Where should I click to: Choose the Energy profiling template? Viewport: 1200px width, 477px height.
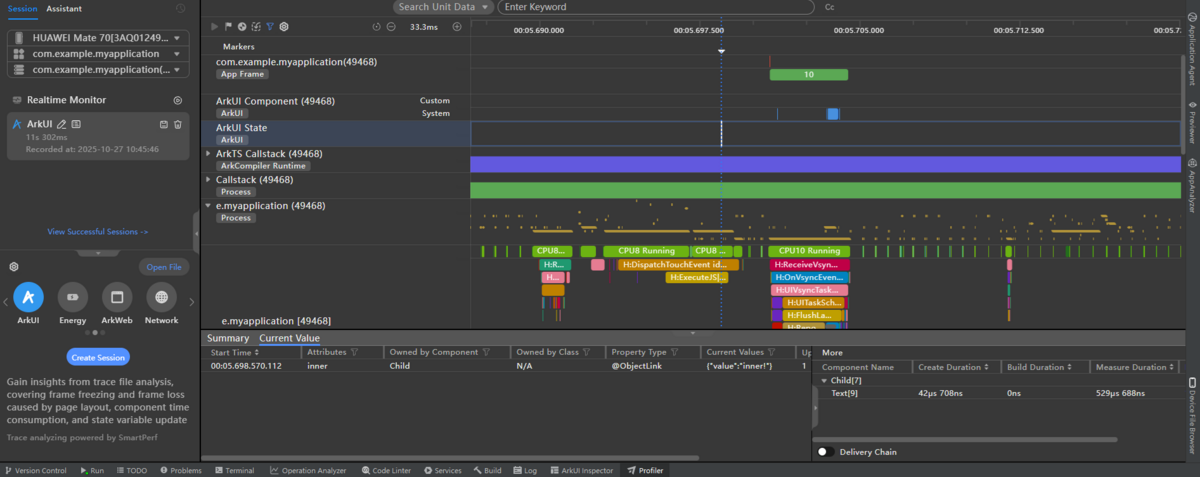(72, 297)
